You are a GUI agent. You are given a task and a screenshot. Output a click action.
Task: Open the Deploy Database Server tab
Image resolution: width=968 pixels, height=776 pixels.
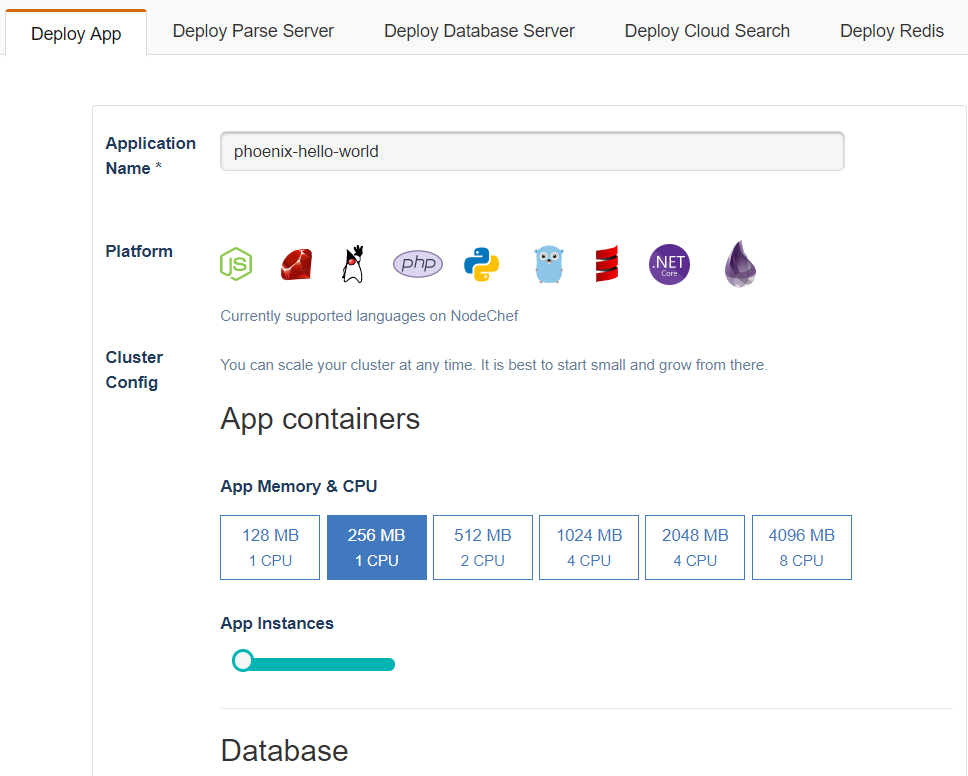tap(479, 31)
